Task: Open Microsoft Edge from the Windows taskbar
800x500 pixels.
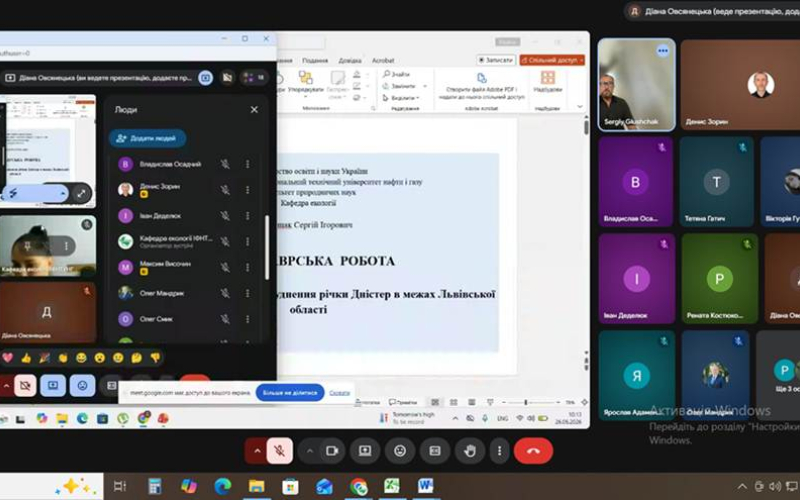Action: (222, 486)
